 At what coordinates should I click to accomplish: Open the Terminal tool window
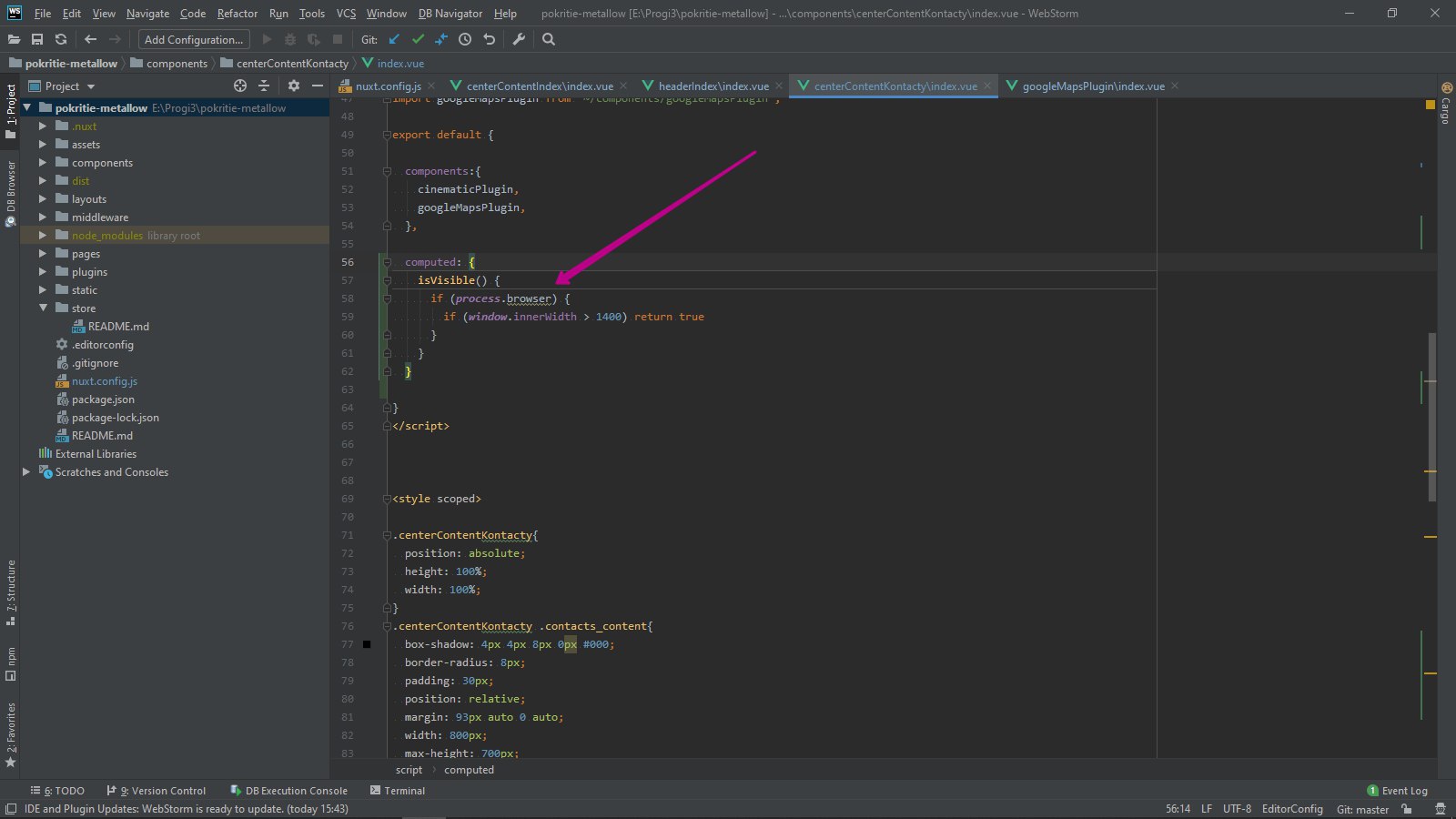click(x=398, y=791)
